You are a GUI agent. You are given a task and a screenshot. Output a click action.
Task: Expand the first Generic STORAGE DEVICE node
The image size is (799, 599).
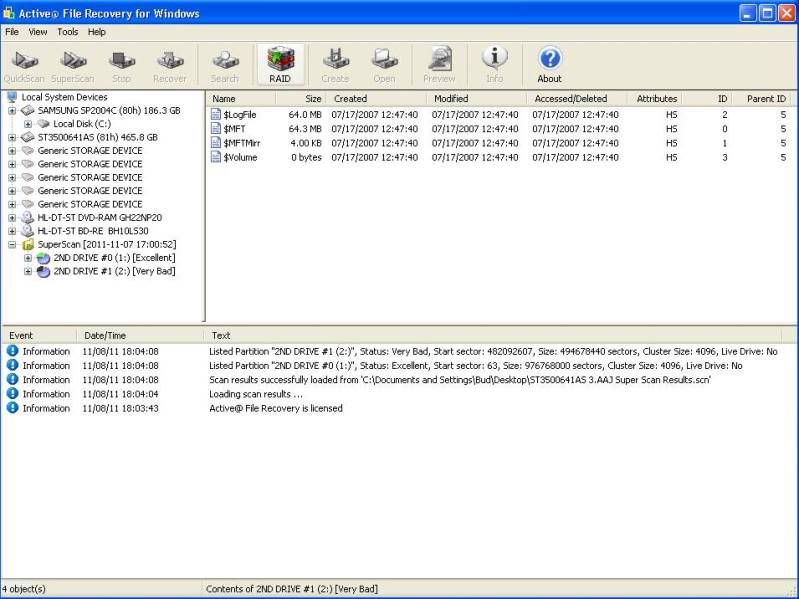pyautogui.click(x=12, y=151)
